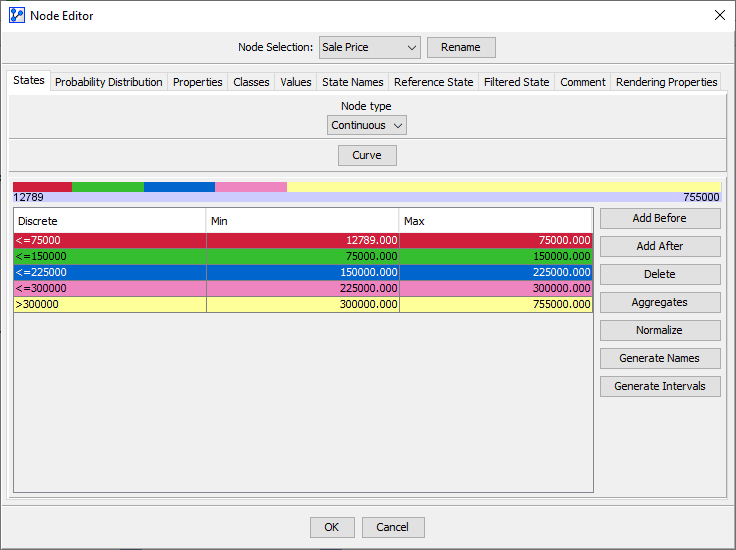Click the Normalize button
This screenshot has height=550, width=736.
coord(660,330)
